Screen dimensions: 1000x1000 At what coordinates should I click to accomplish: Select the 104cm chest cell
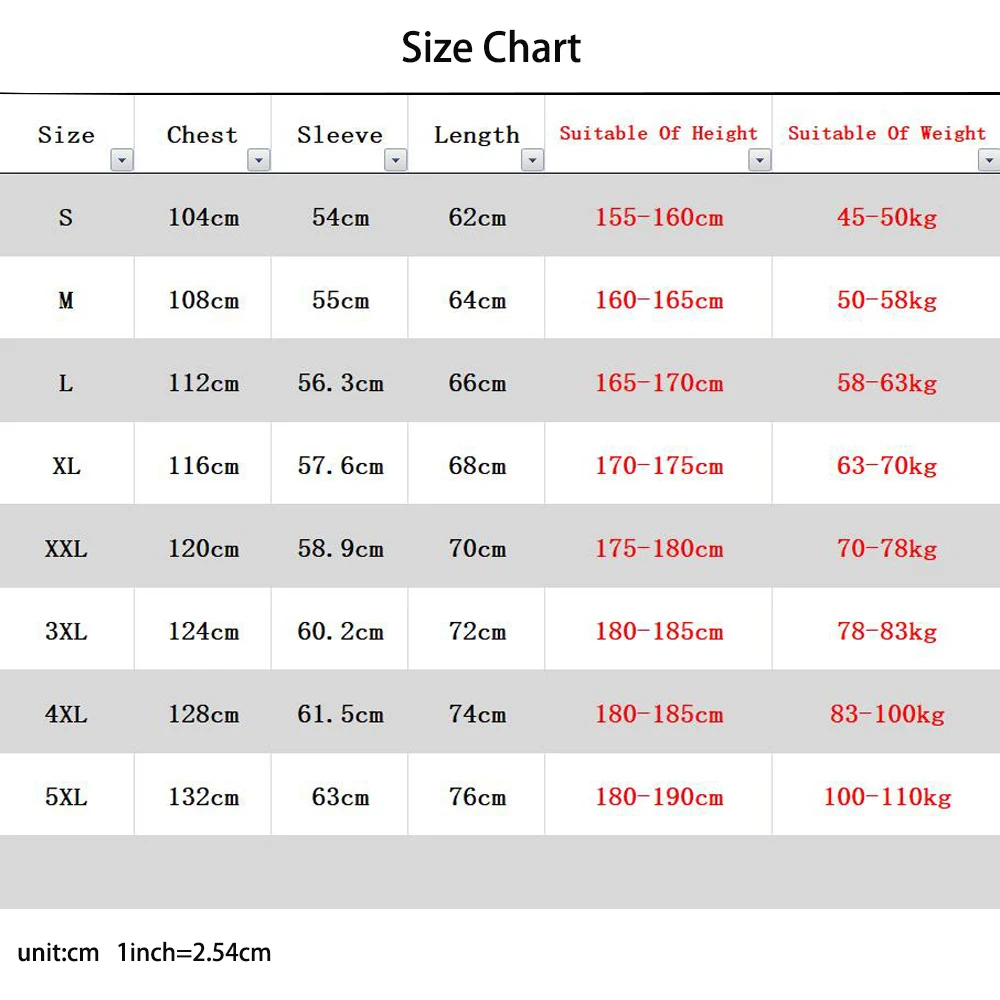203,217
